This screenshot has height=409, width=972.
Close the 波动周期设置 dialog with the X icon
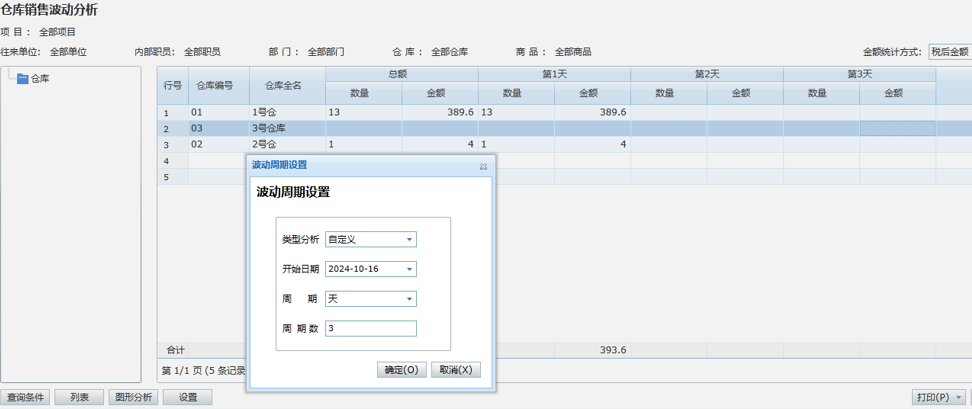click(x=483, y=166)
